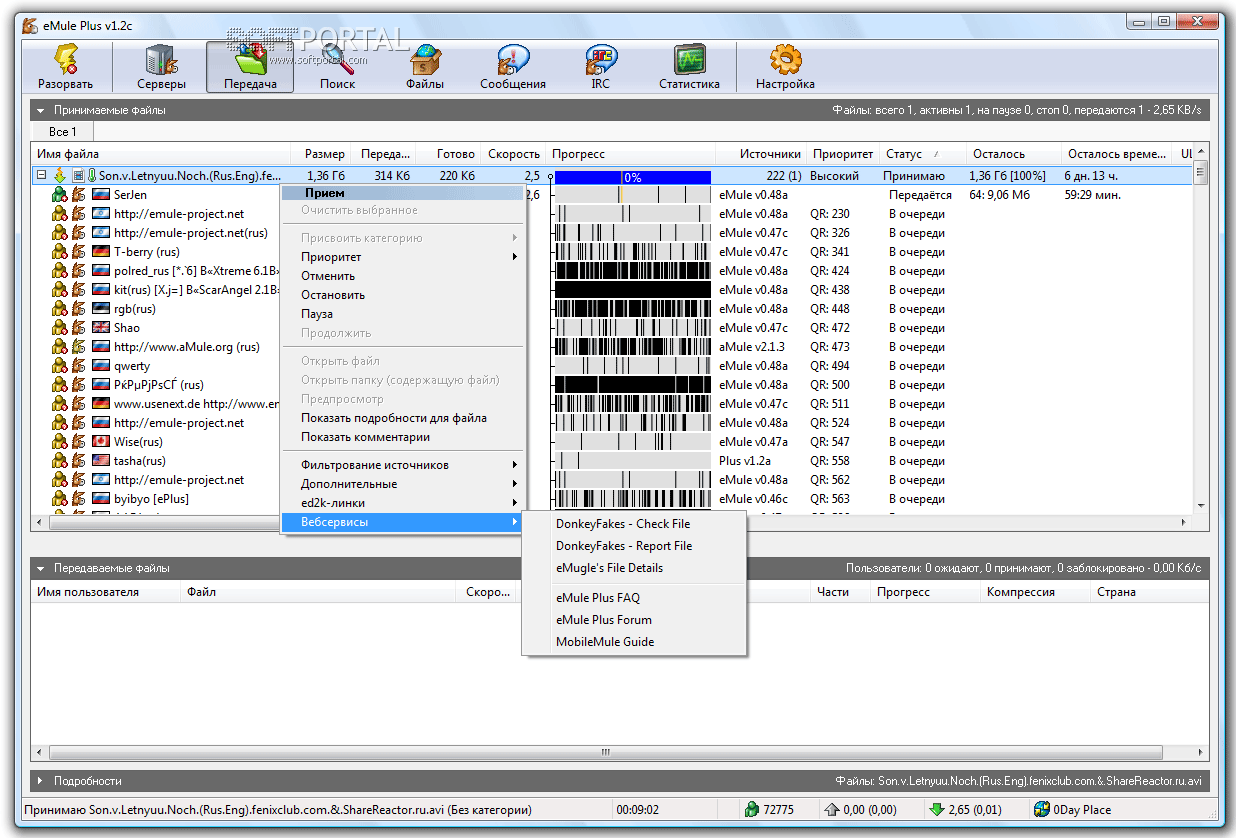Image resolution: width=1236 pixels, height=838 pixels.
Task: Collapse source list of Son.v.Letnyuu.Noch file
Action: (41, 176)
